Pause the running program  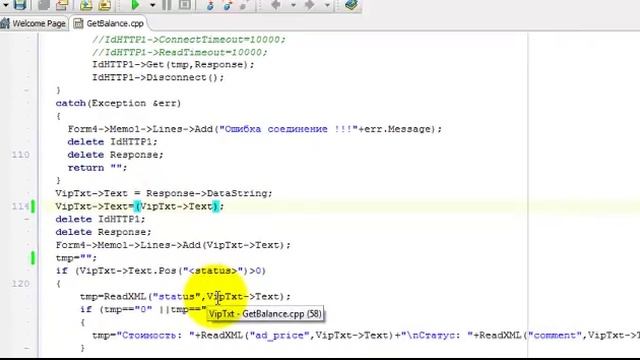click(167, 5)
